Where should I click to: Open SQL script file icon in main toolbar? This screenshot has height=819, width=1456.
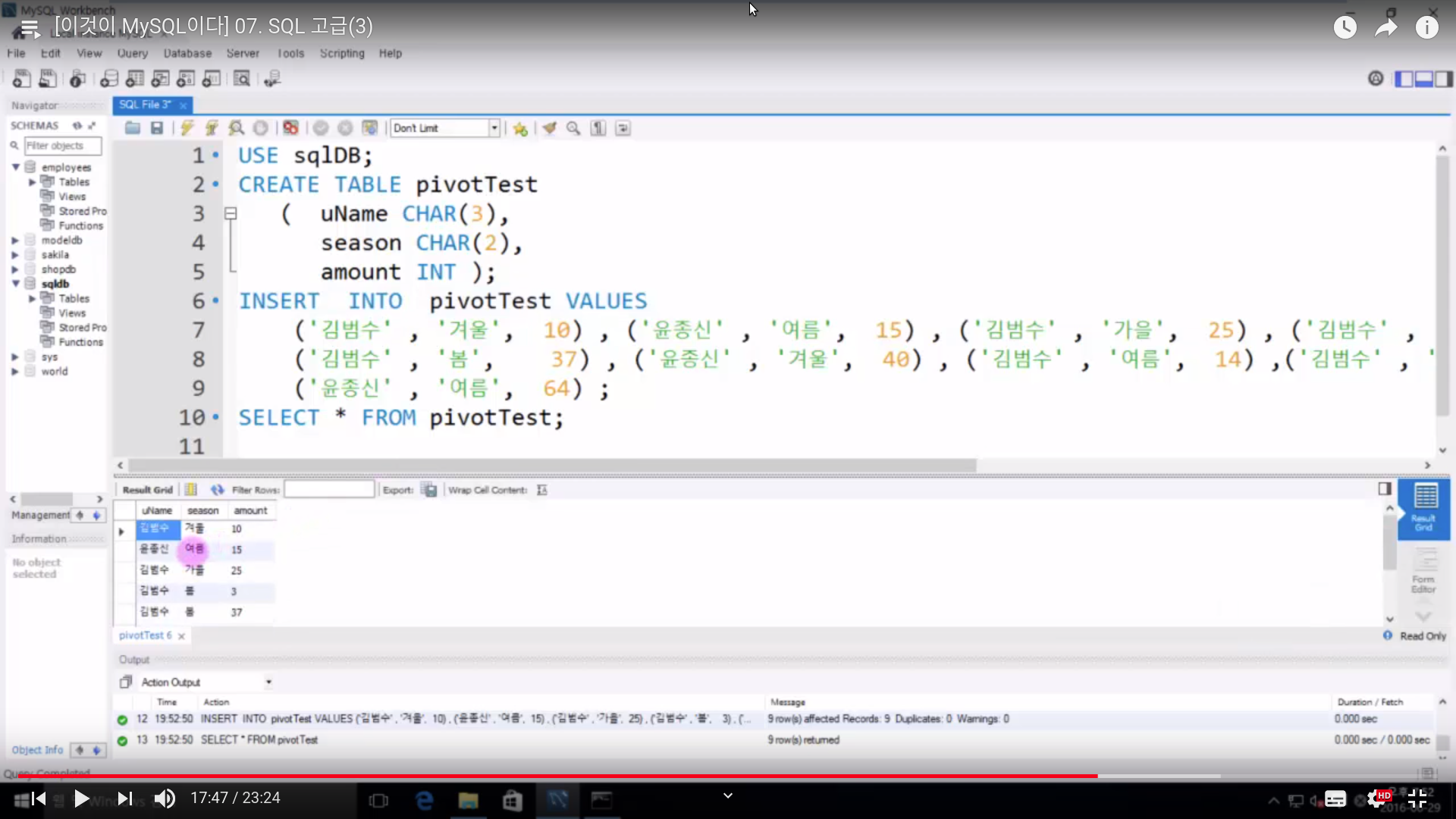point(48,78)
